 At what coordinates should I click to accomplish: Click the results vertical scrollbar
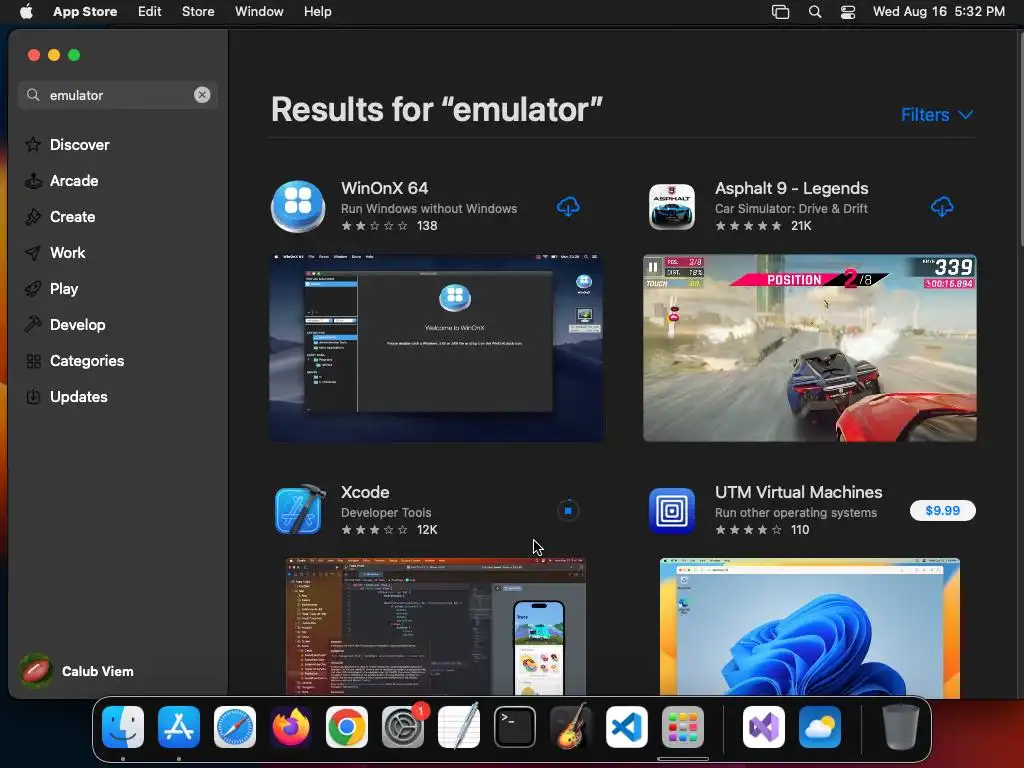pos(1020,137)
